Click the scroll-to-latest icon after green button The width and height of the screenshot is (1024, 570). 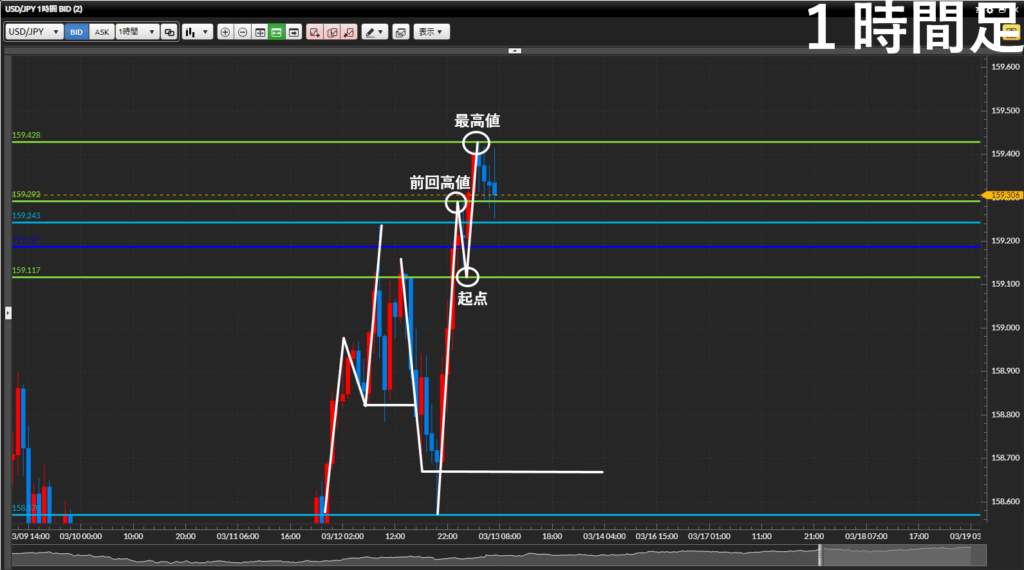pos(294,32)
